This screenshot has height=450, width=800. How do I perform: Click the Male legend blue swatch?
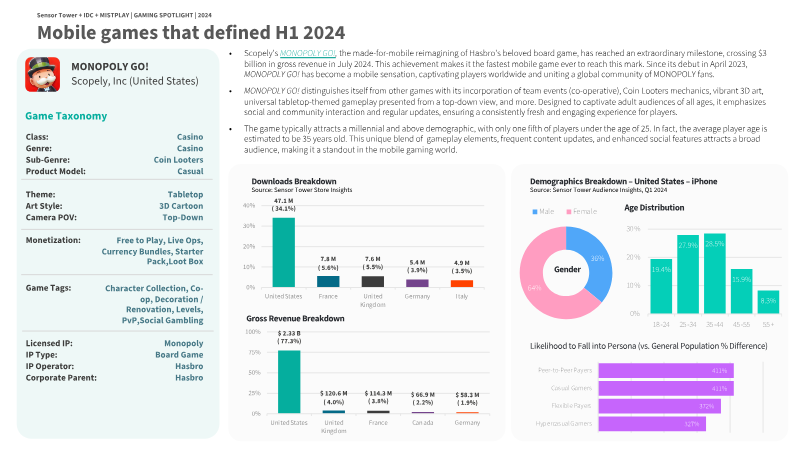click(535, 211)
